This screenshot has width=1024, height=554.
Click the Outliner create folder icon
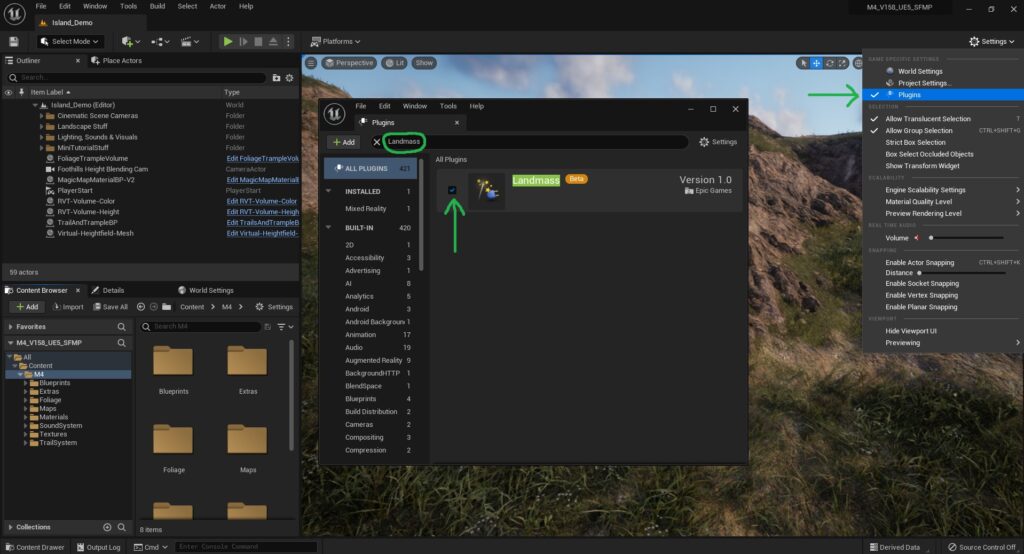click(x=276, y=78)
